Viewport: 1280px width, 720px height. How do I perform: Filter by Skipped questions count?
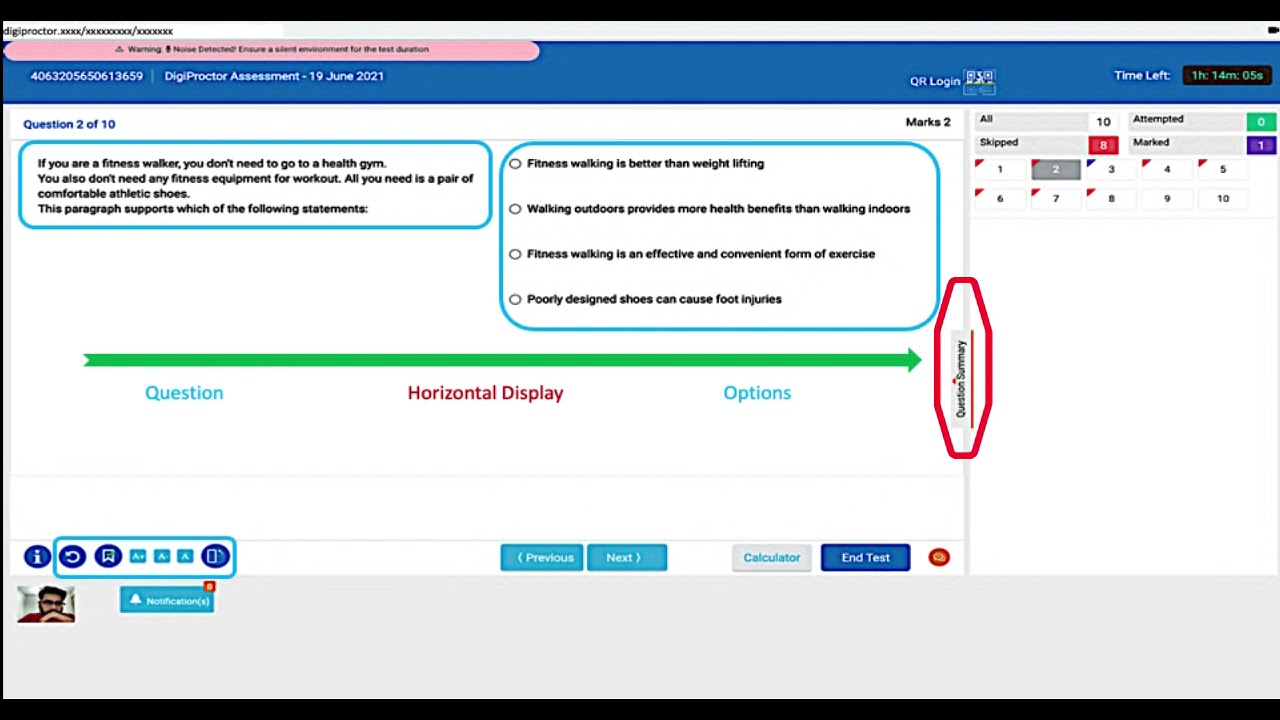(1103, 145)
